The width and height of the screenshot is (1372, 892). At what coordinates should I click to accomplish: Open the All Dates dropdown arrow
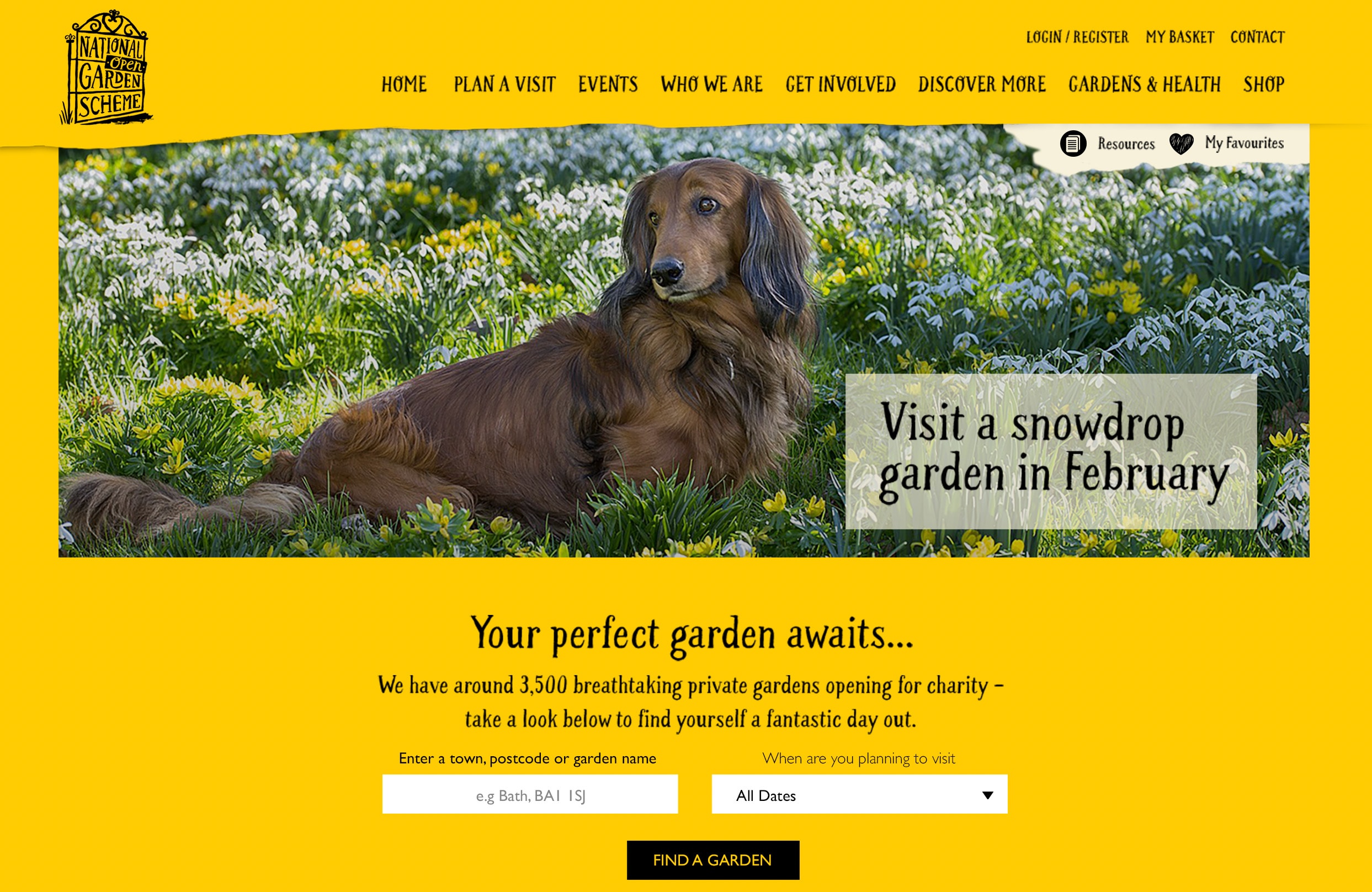(x=987, y=795)
